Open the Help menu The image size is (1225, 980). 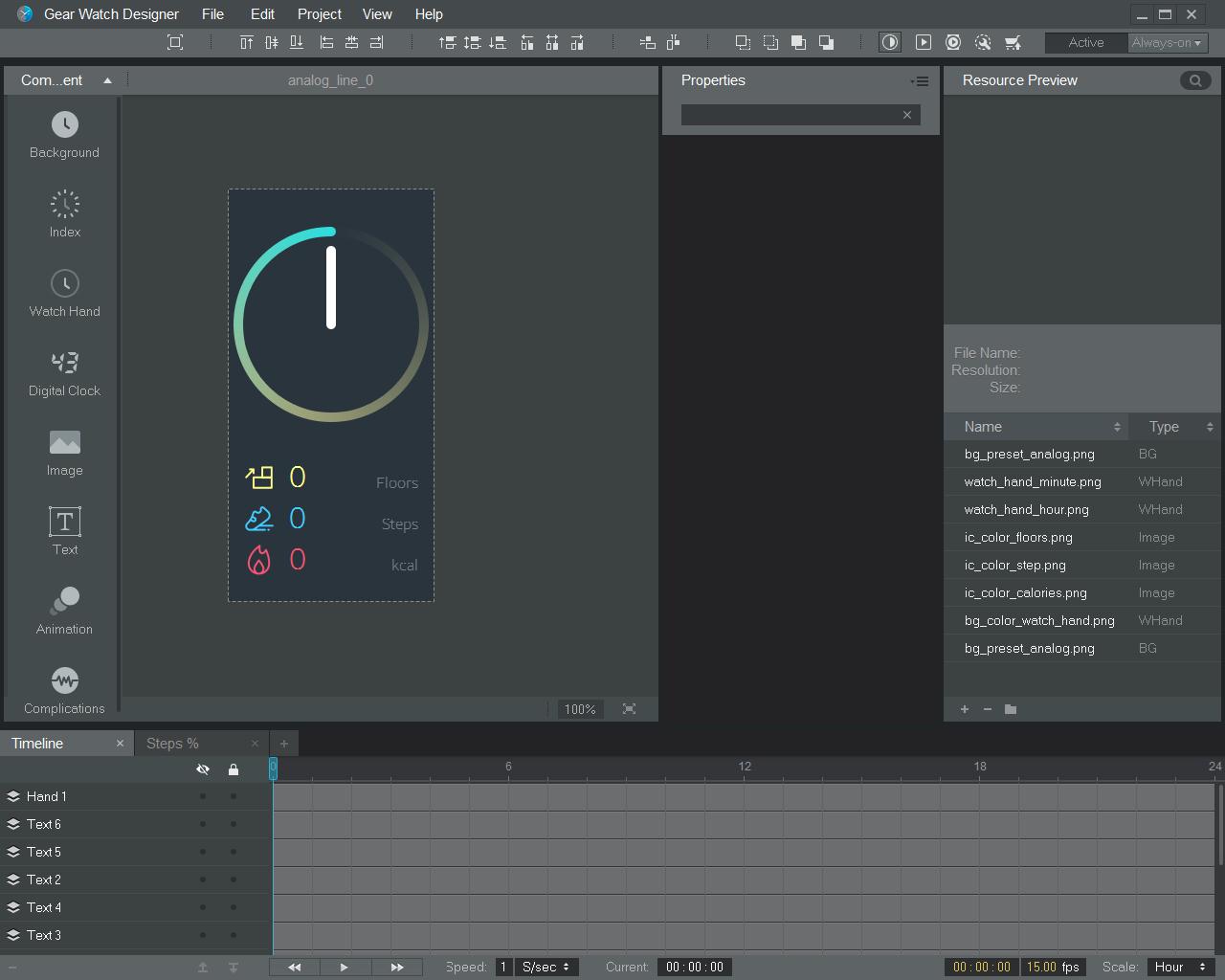[429, 14]
